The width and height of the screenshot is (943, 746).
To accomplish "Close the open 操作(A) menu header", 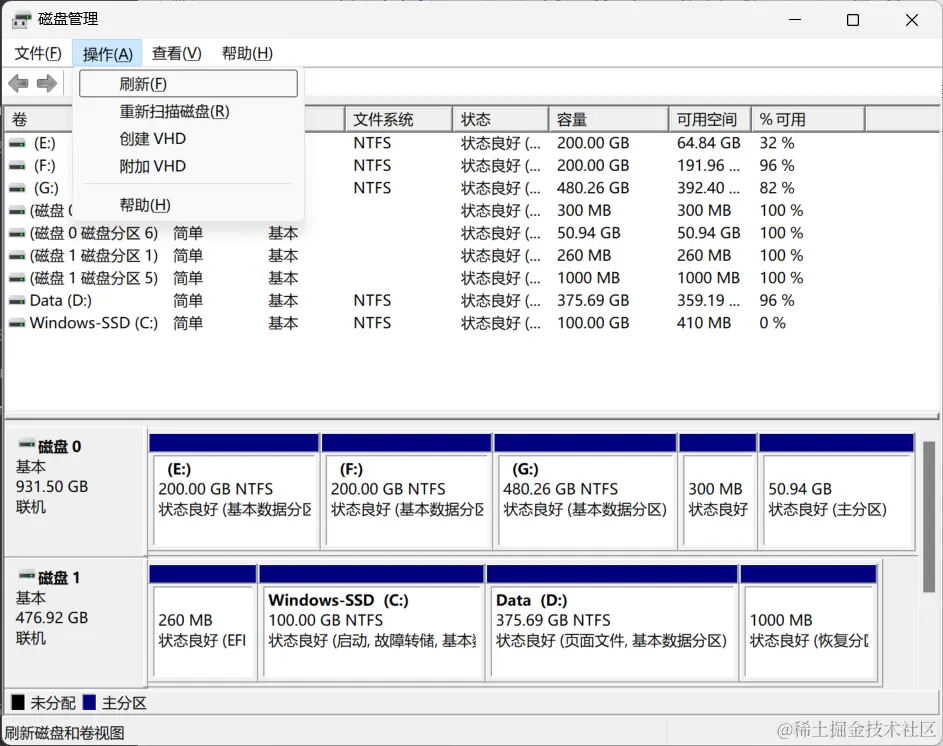I will click(107, 54).
